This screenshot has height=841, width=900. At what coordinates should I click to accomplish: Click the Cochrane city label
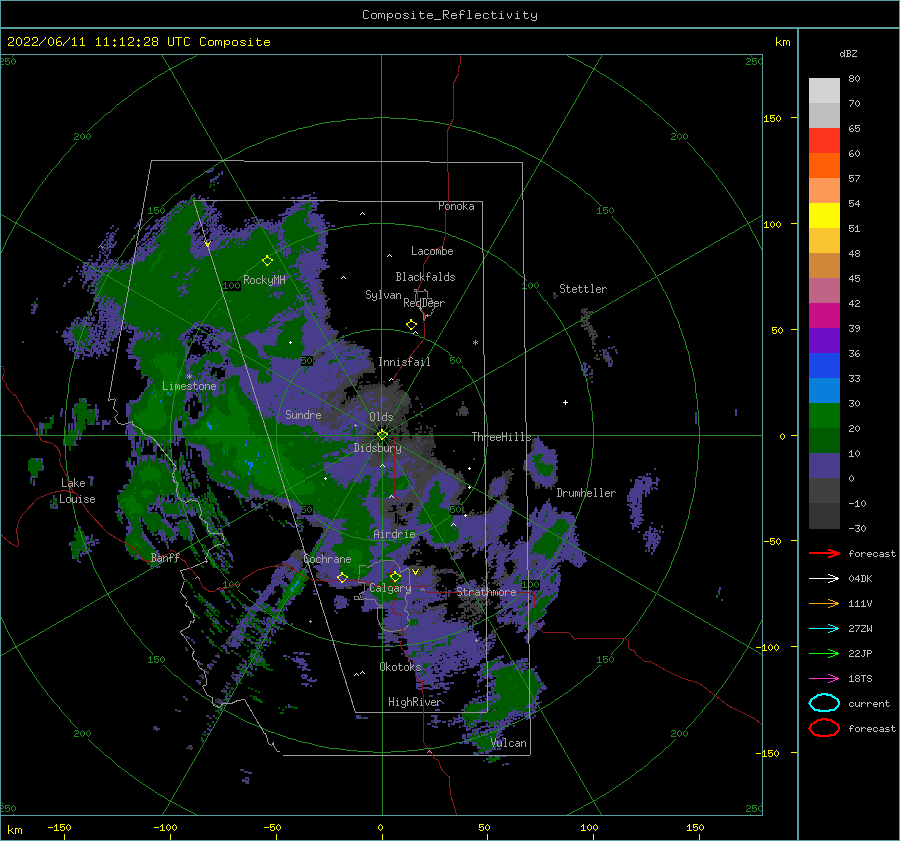point(327,559)
